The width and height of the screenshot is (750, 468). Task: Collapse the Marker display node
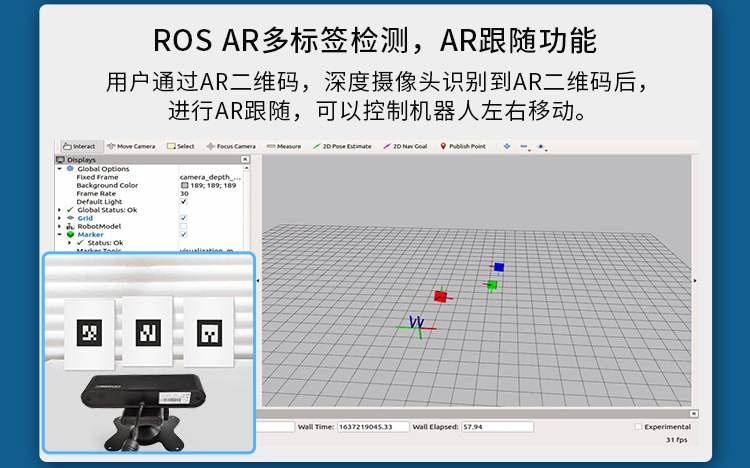click(x=60, y=234)
